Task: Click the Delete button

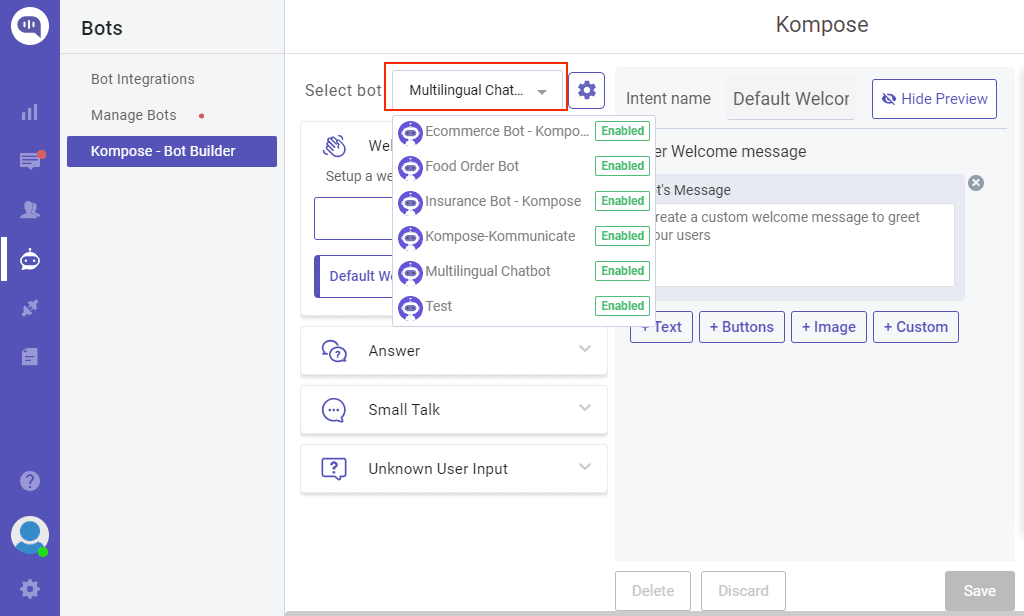Action: pos(652,591)
